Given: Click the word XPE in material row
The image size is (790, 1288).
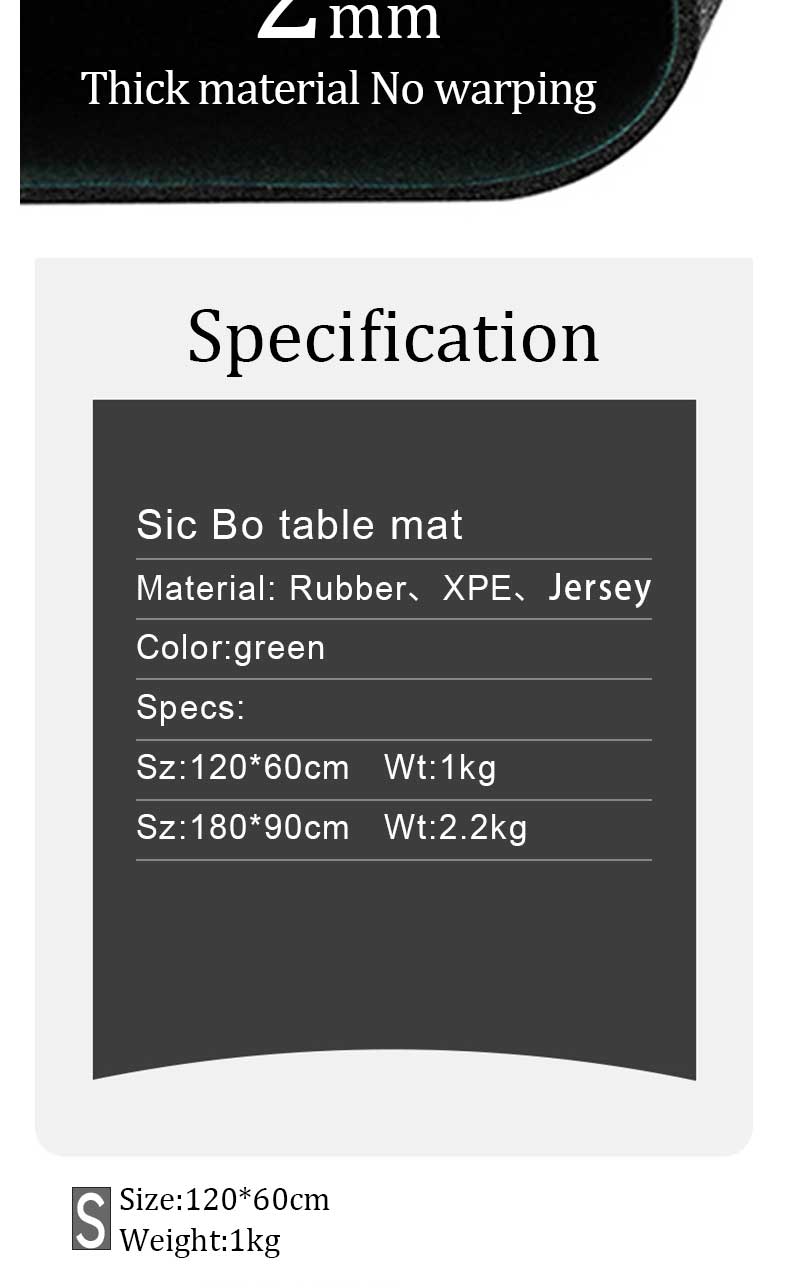Looking at the screenshot, I should tap(477, 588).
